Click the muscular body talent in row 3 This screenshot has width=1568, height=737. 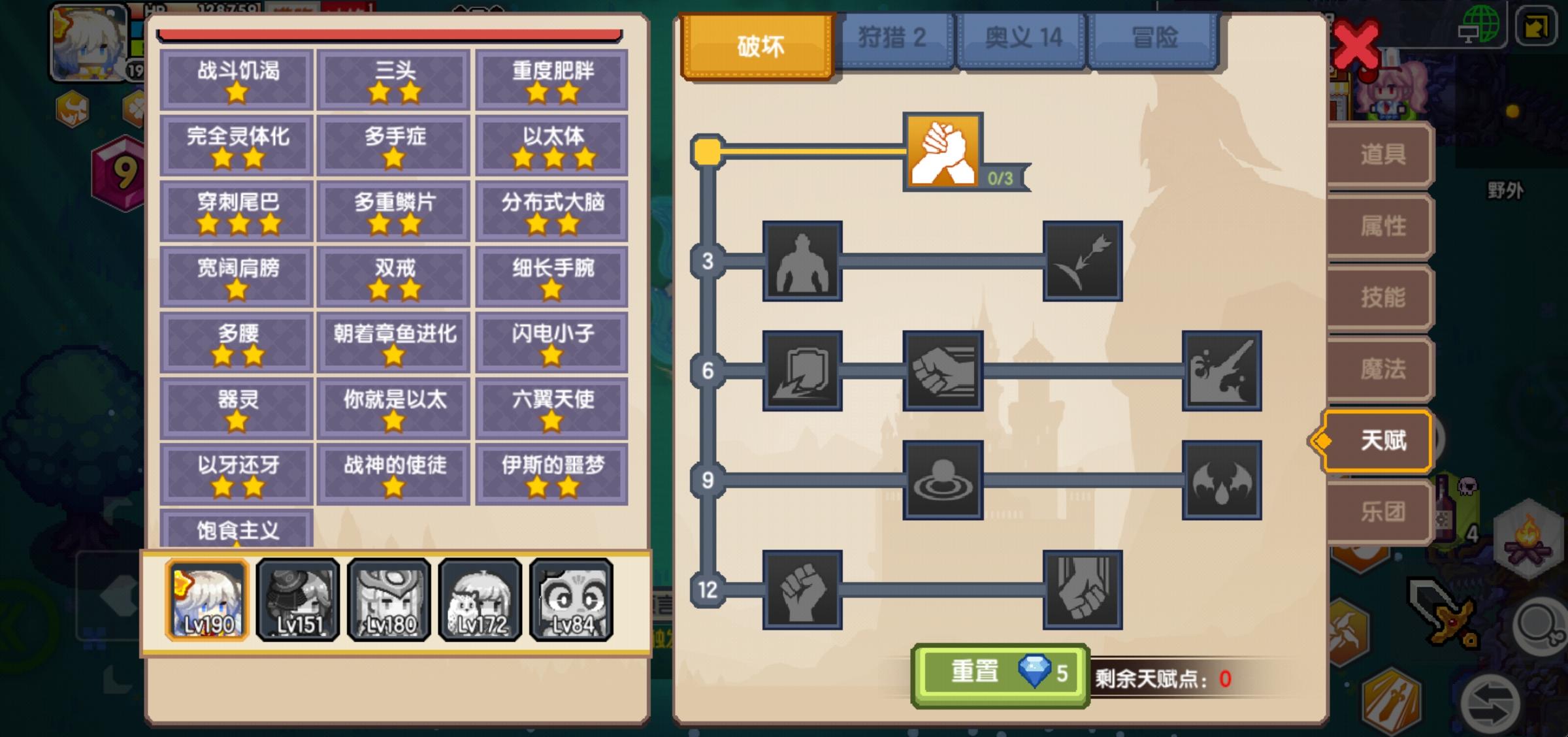pos(802,261)
